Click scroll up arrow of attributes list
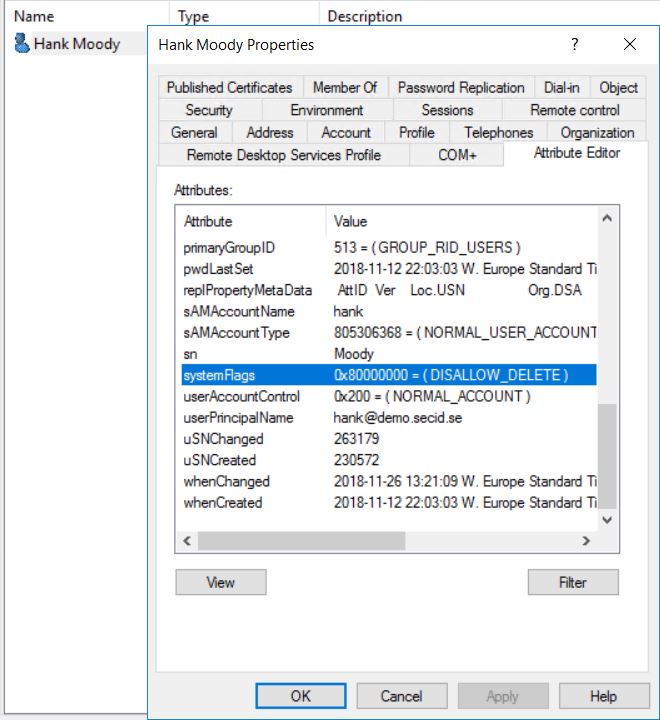Image resolution: width=660 pixels, height=720 pixels. (607, 218)
